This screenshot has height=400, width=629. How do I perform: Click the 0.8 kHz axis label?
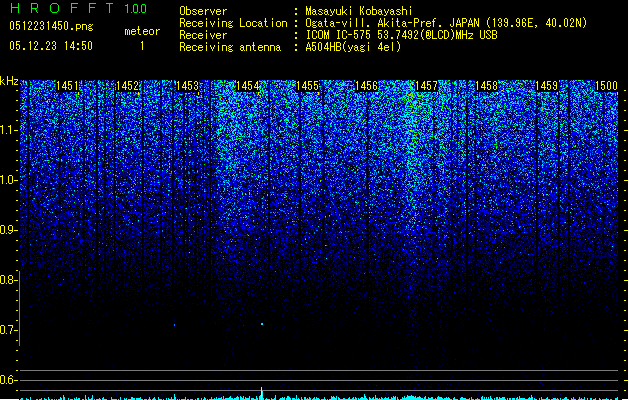9,280
